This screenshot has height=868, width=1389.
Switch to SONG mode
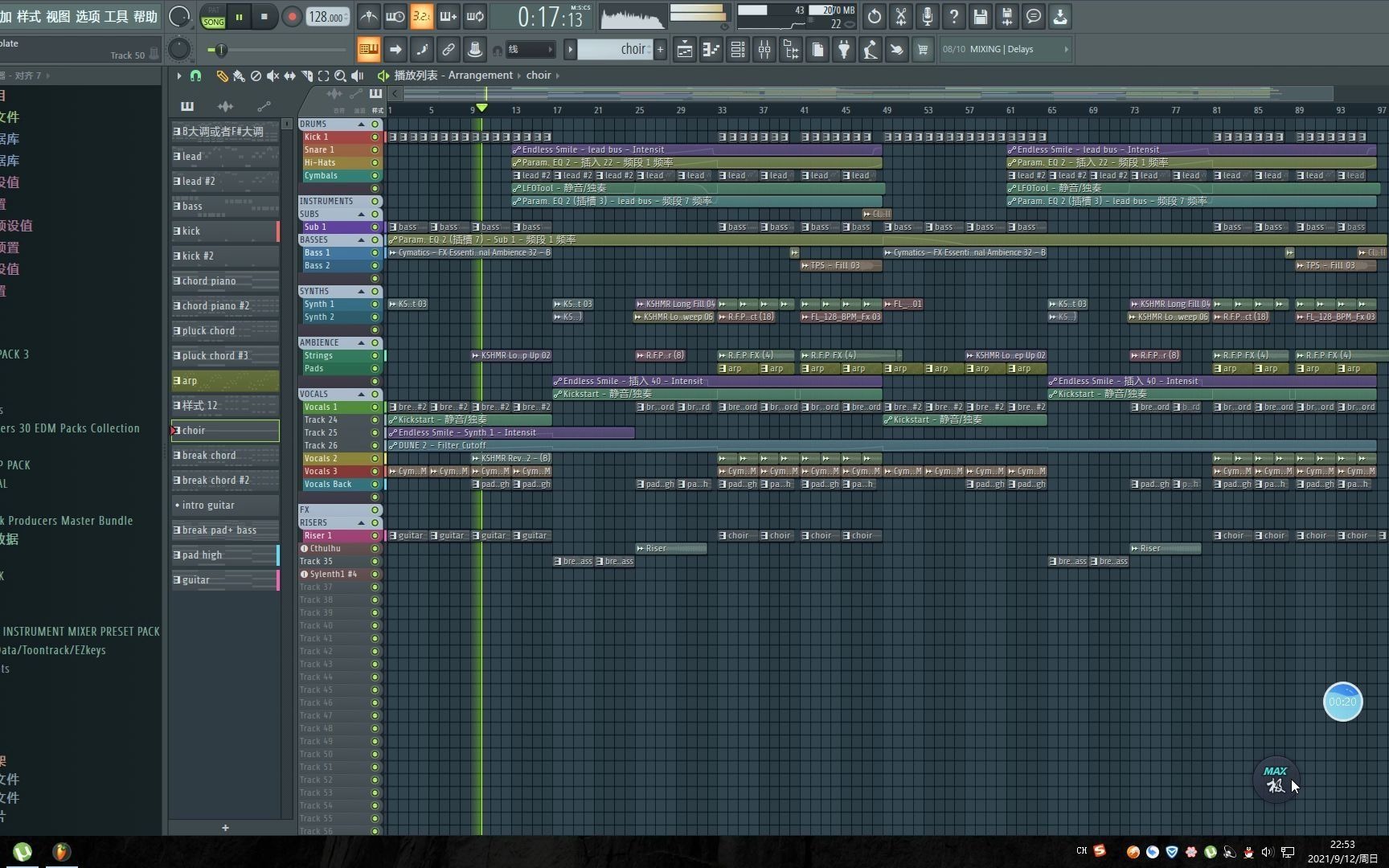point(213,22)
